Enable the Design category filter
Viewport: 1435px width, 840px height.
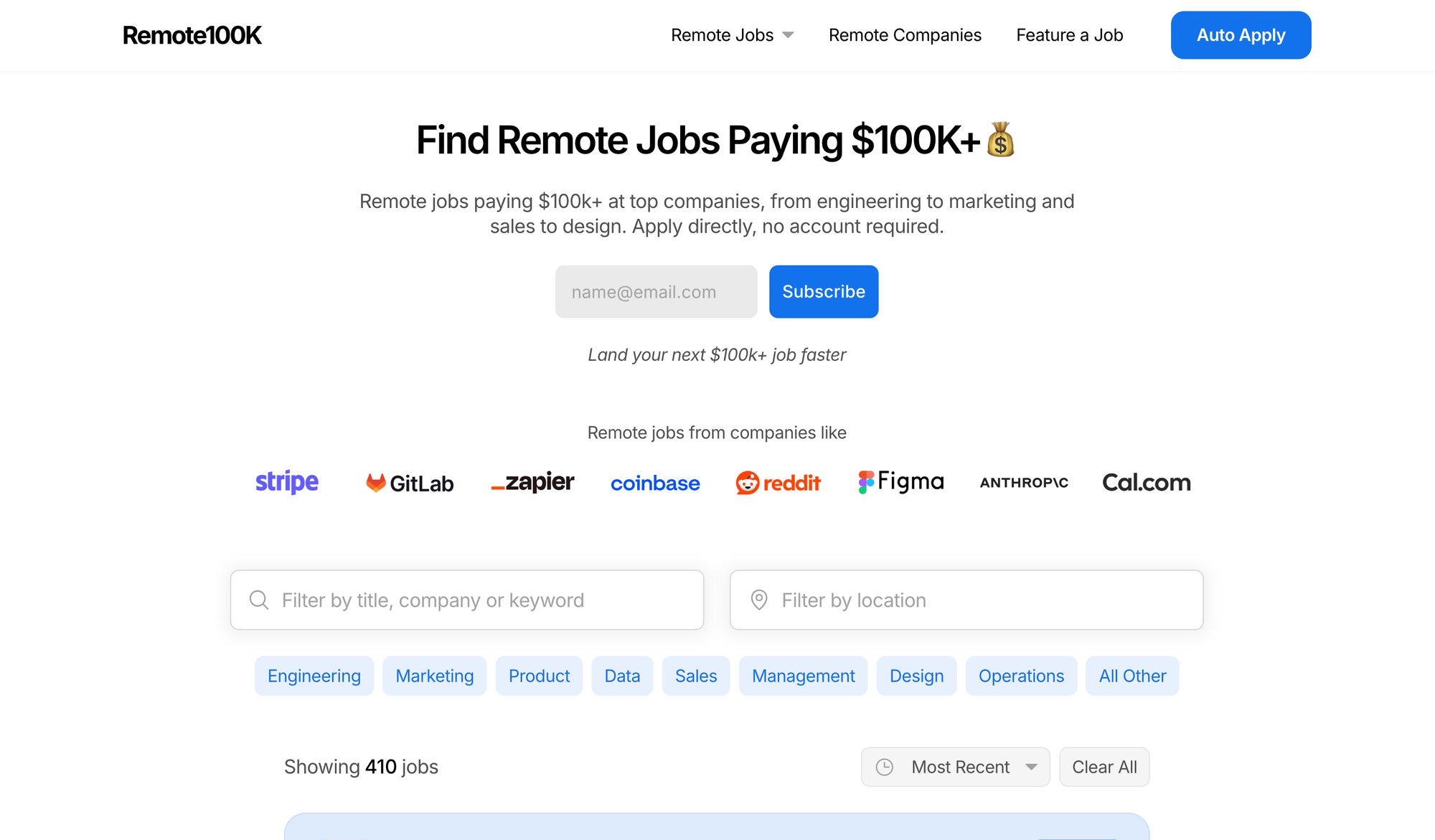[916, 675]
